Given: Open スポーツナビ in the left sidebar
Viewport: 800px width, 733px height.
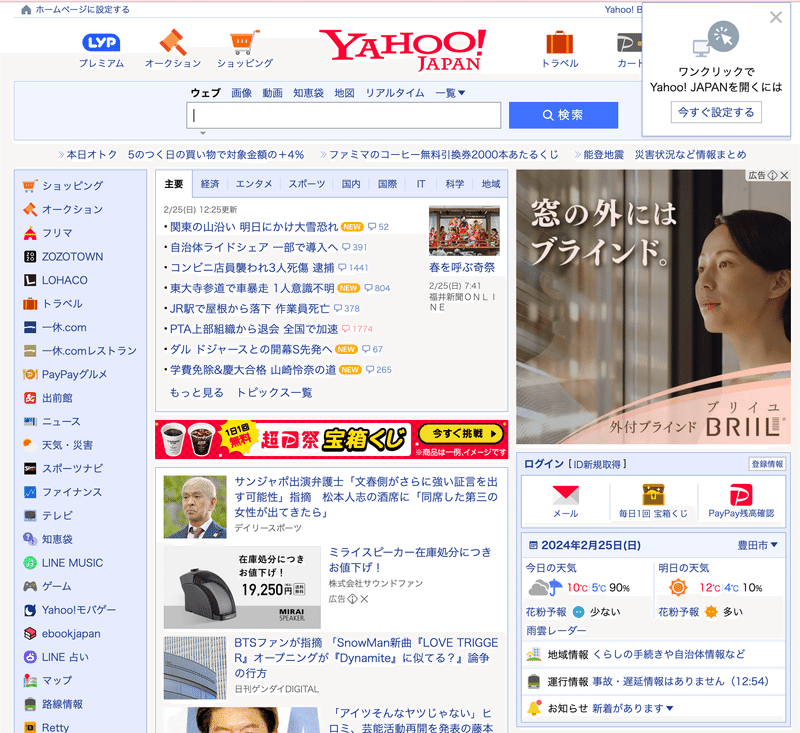Looking at the screenshot, I should click(x=72, y=468).
